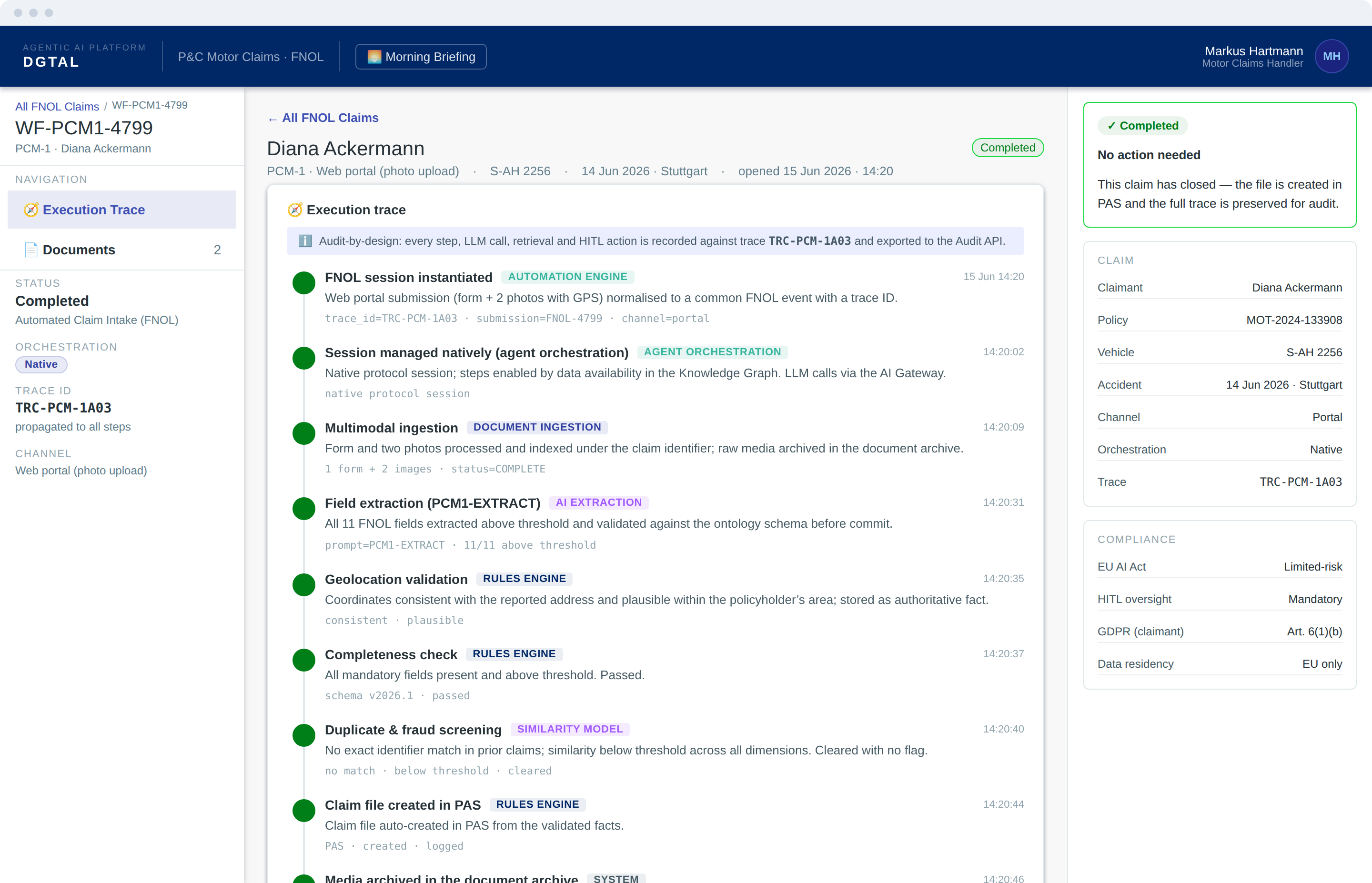Click the Claimant value Diana Ackermann
1372x883 pixels.
(1297, 287)
